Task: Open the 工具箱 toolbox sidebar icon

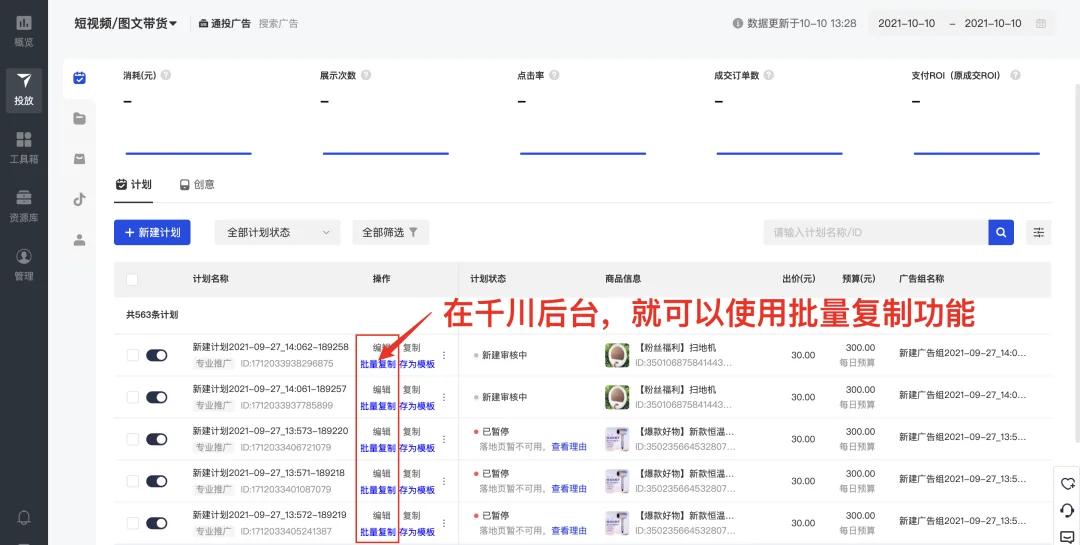Action: pos(23,147)
